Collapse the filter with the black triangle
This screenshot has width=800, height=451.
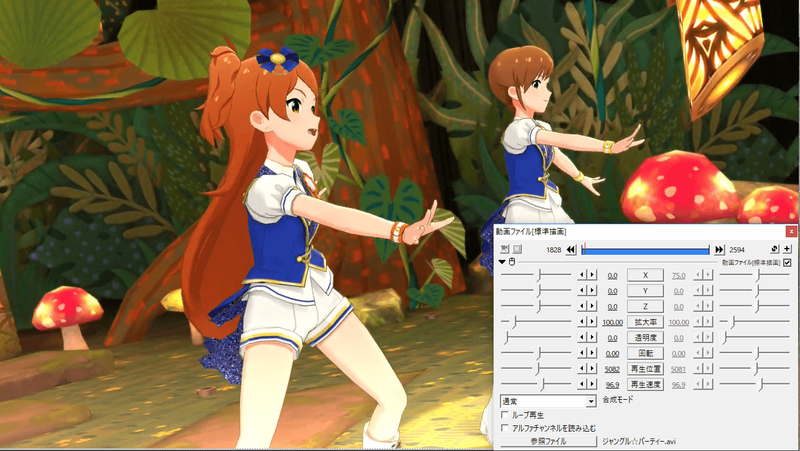pos(502,262)
